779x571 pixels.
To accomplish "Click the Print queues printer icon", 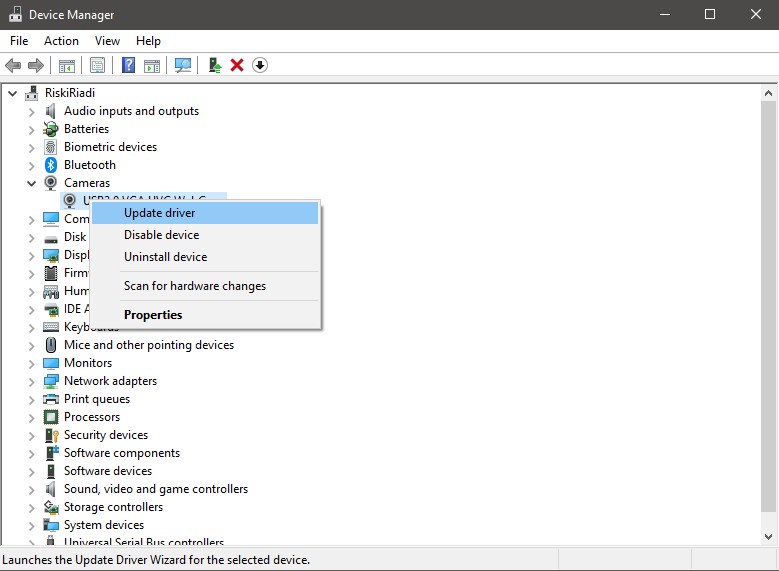I will [x=51, y=399].
